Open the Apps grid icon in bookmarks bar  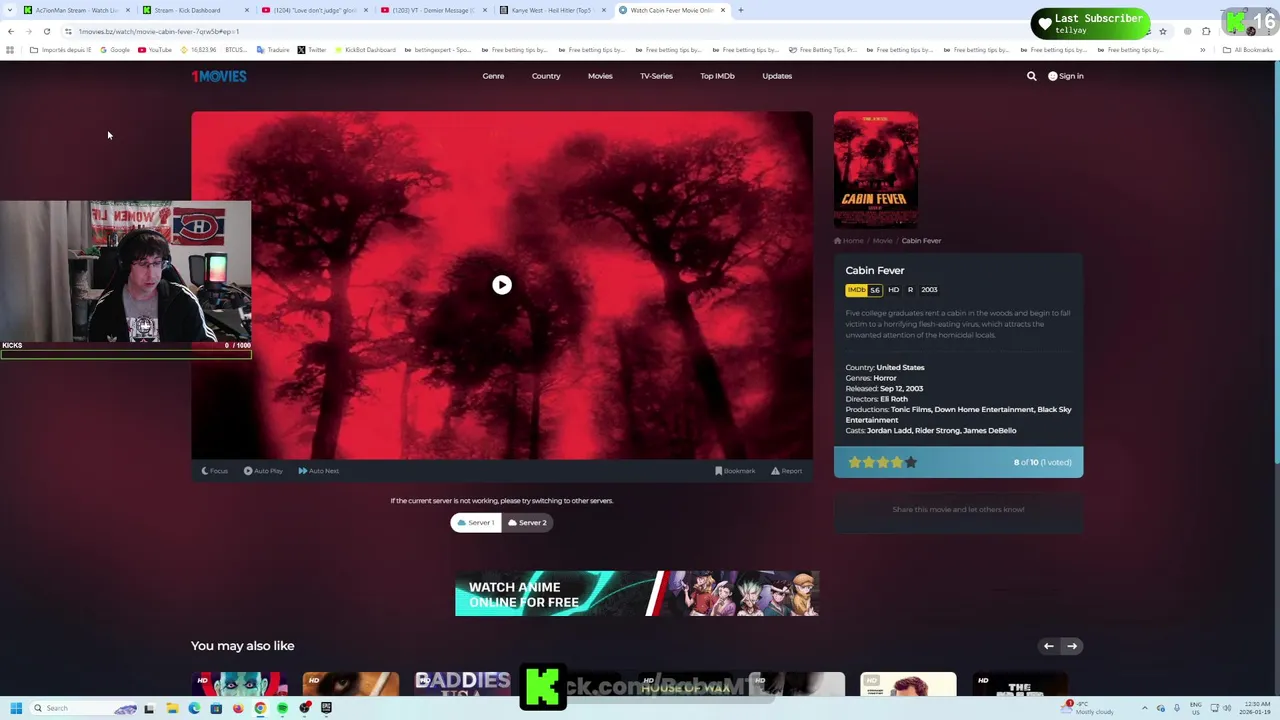tap(10, 50)
